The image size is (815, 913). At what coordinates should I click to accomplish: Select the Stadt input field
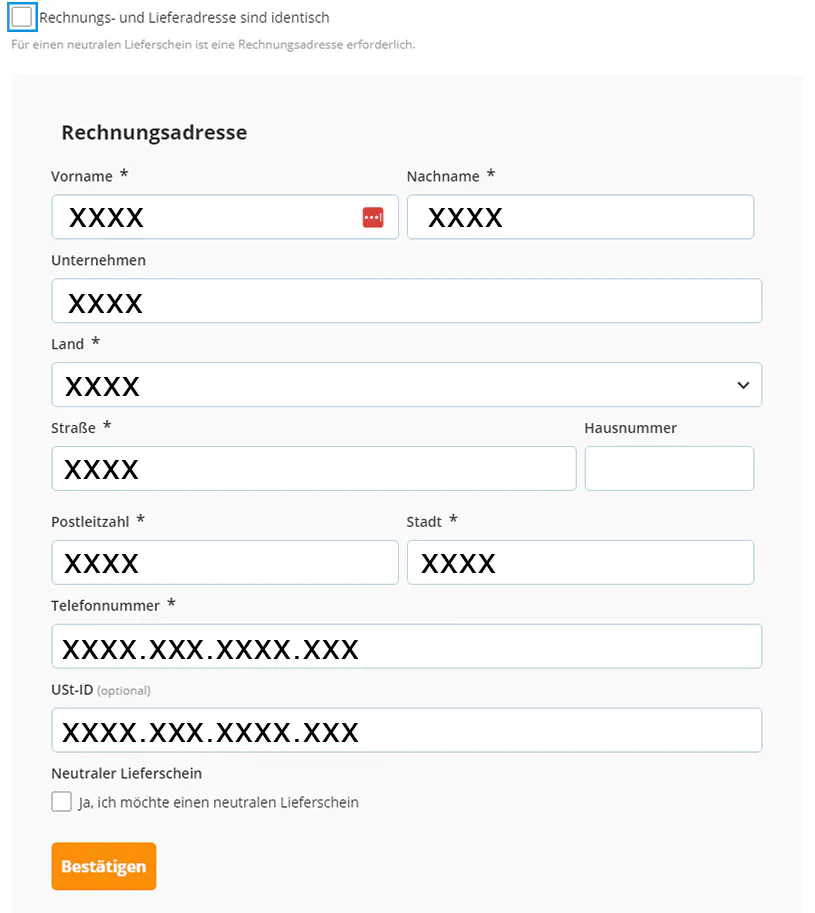580,563
